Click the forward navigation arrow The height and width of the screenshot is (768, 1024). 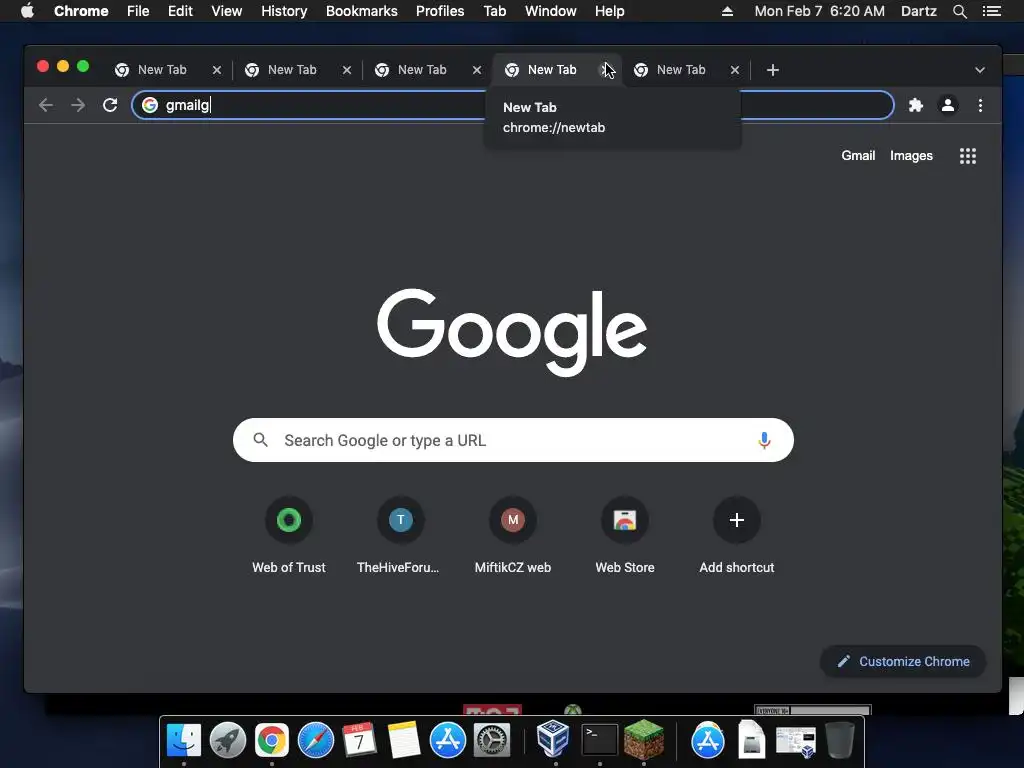click(78, 105)
